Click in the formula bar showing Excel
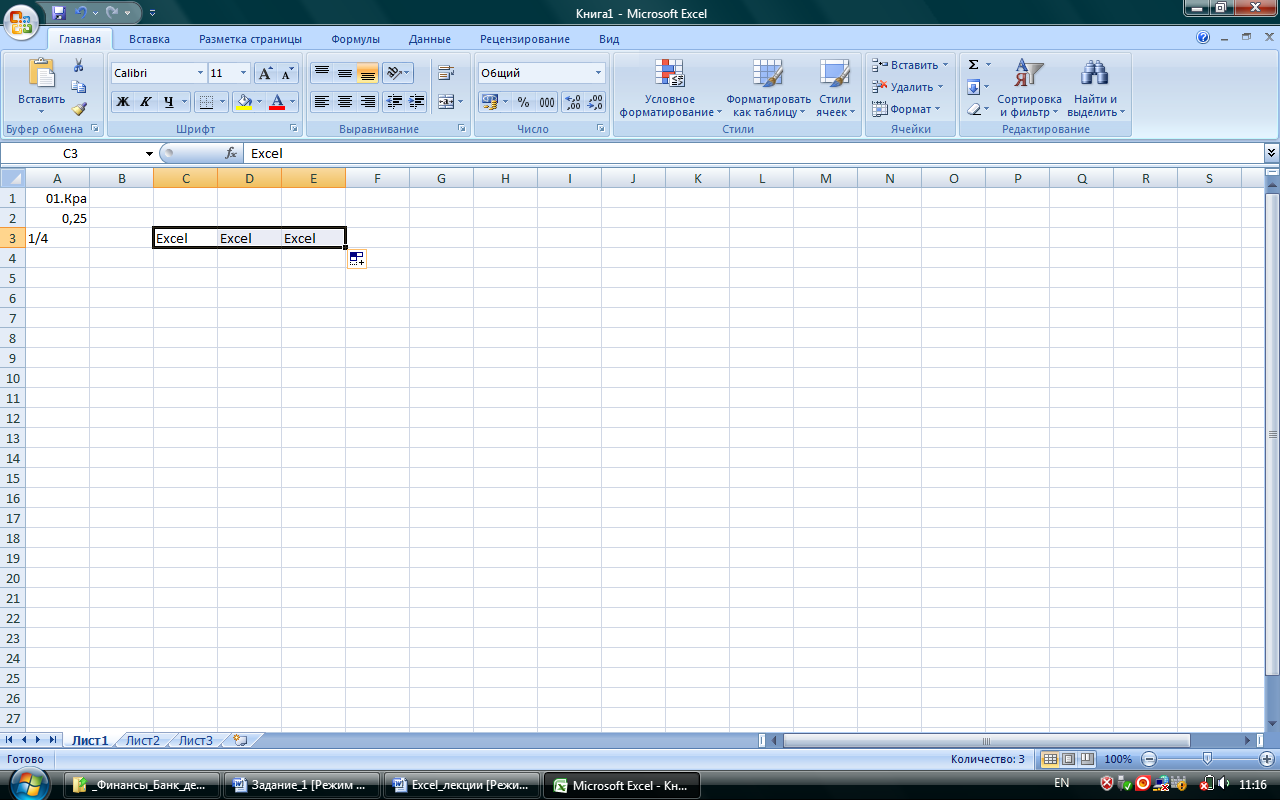The width and height of the screenshot is (1280, 800). pos(753,153)
